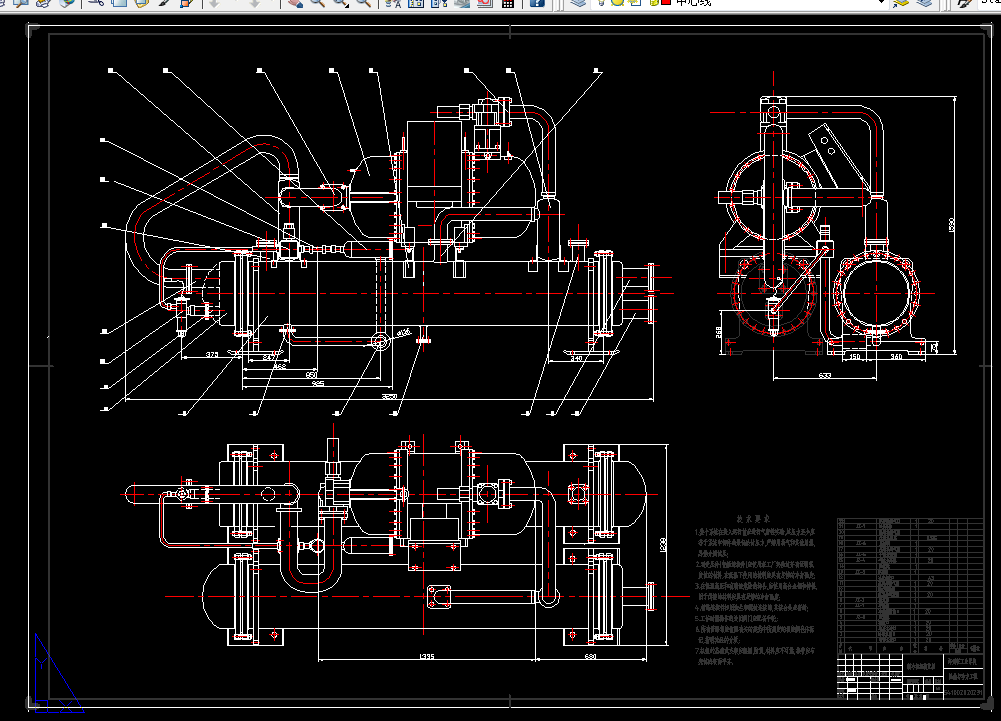Click the text style brush icon
This screenshot has height=721, width=1001.
point(964,3)
